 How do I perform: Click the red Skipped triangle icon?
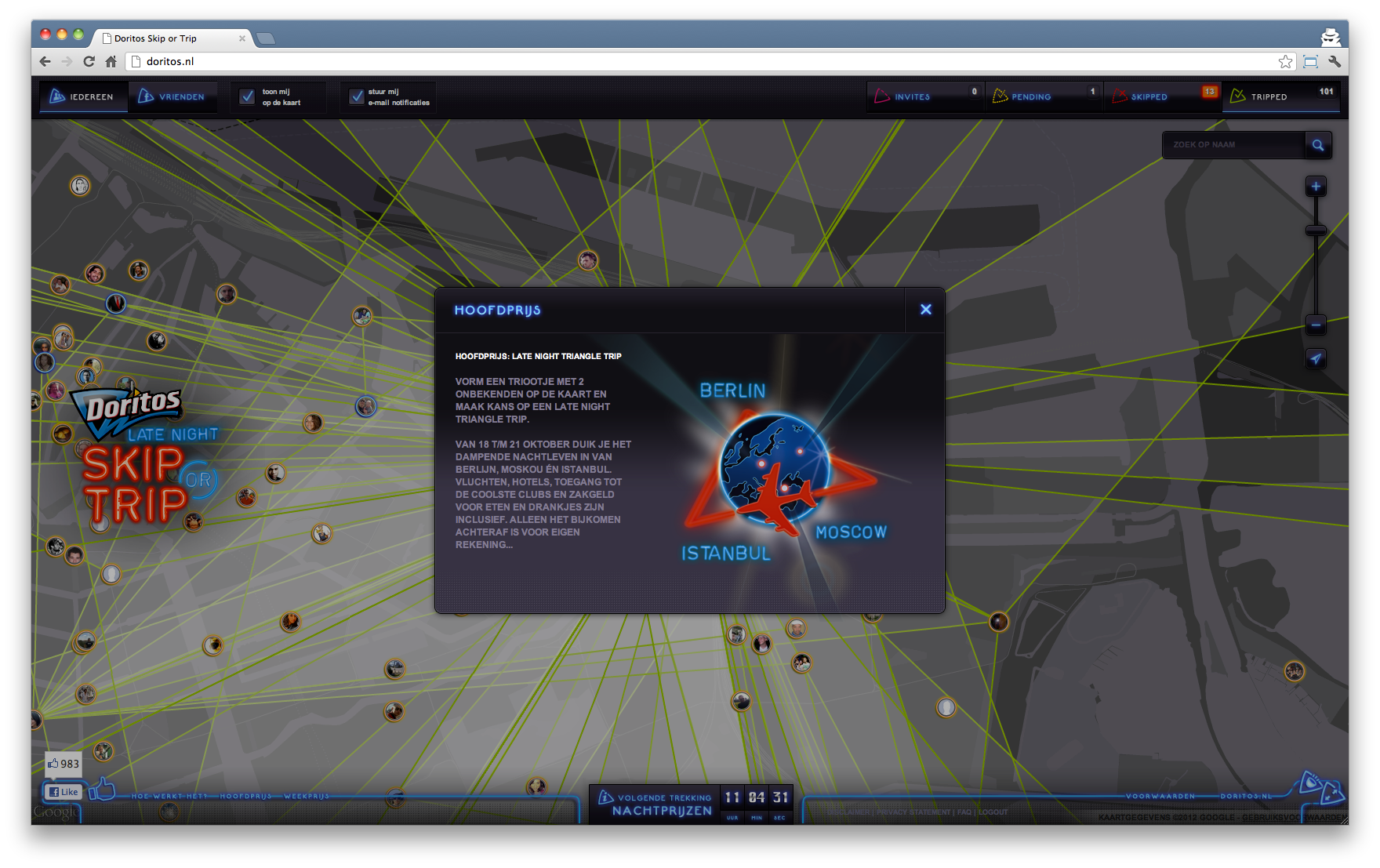tap(1120, 96)
